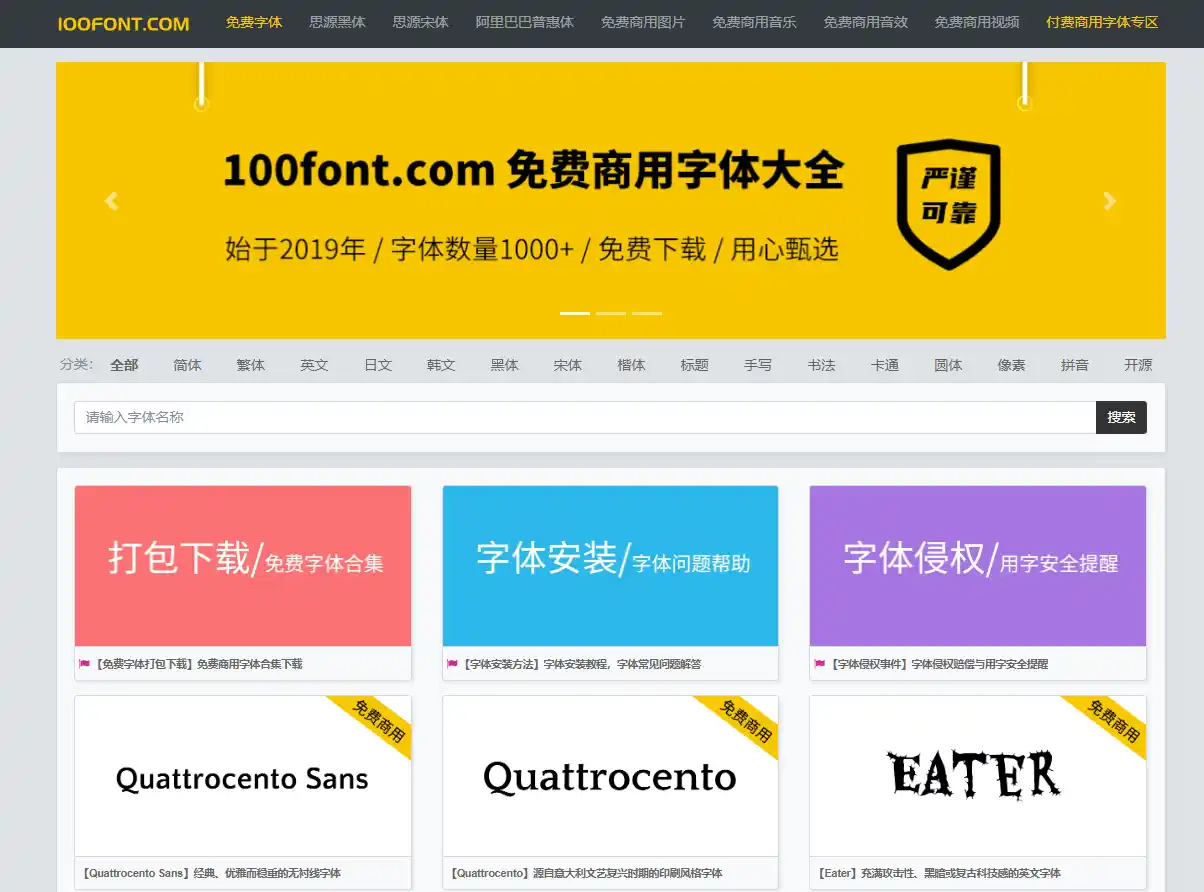Open 【Eater】 description link
1204x892 pixels.
[937, 873]
